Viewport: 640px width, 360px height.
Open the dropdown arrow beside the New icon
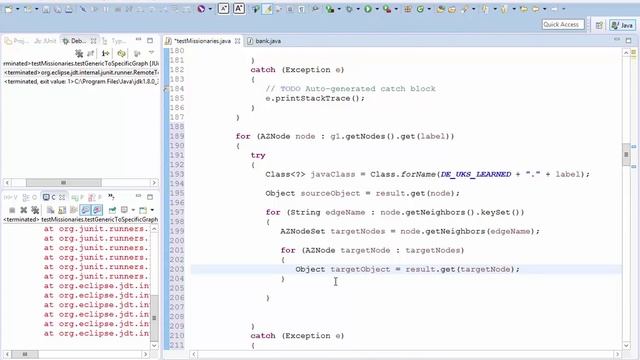(x=18, y=9)
